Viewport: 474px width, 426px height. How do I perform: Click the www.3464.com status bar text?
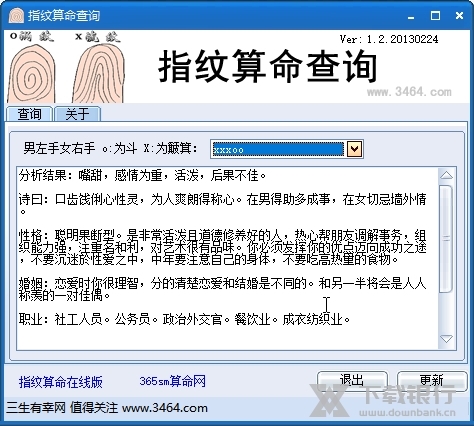[165, 408]
